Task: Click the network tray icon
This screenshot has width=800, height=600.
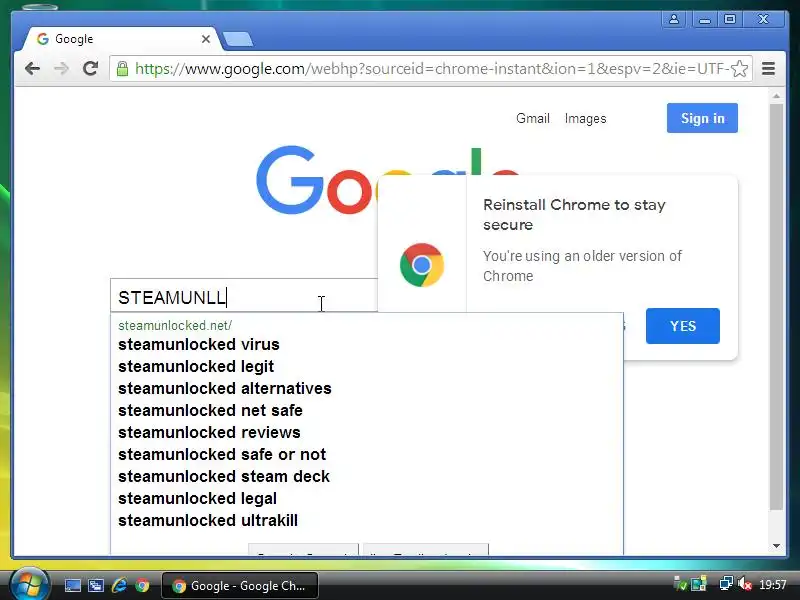Action: tap(726, 583)
